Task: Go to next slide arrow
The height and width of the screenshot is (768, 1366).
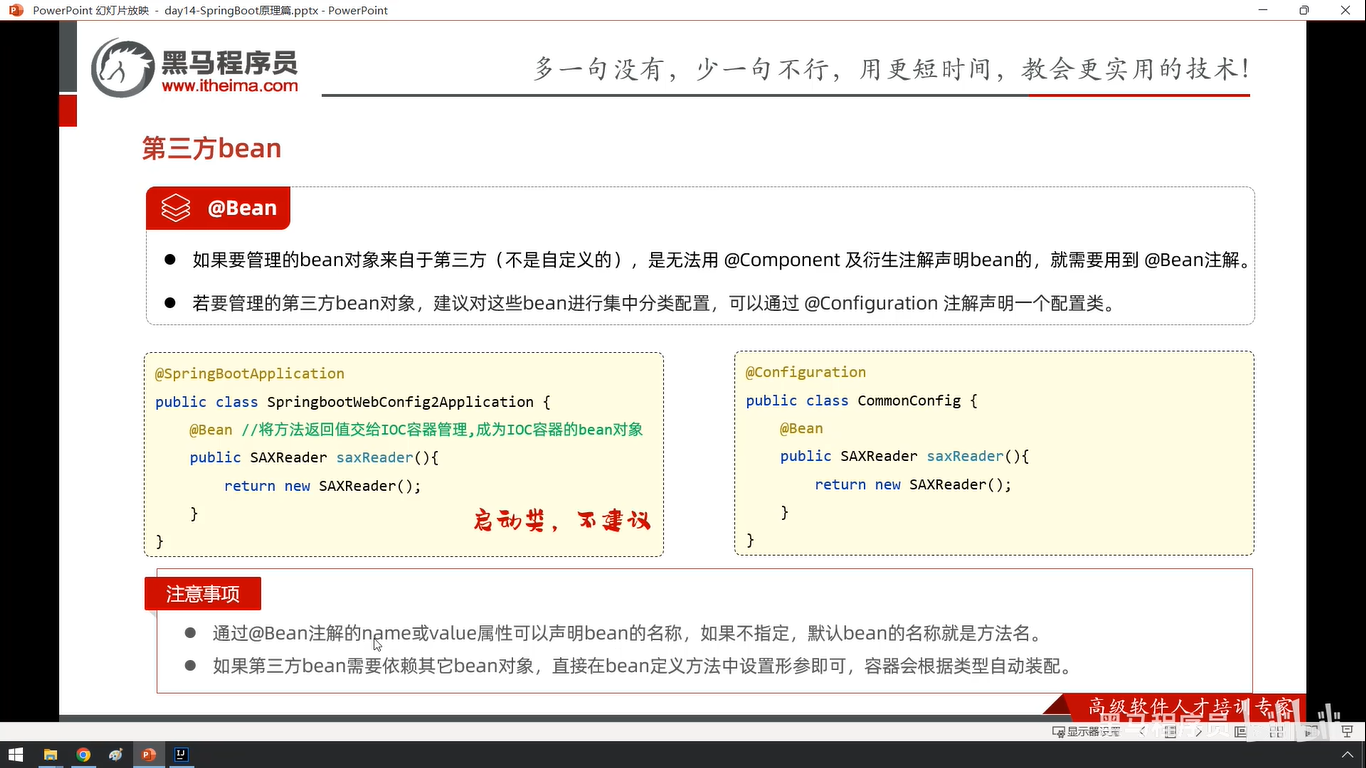Action: (1199, 732)
